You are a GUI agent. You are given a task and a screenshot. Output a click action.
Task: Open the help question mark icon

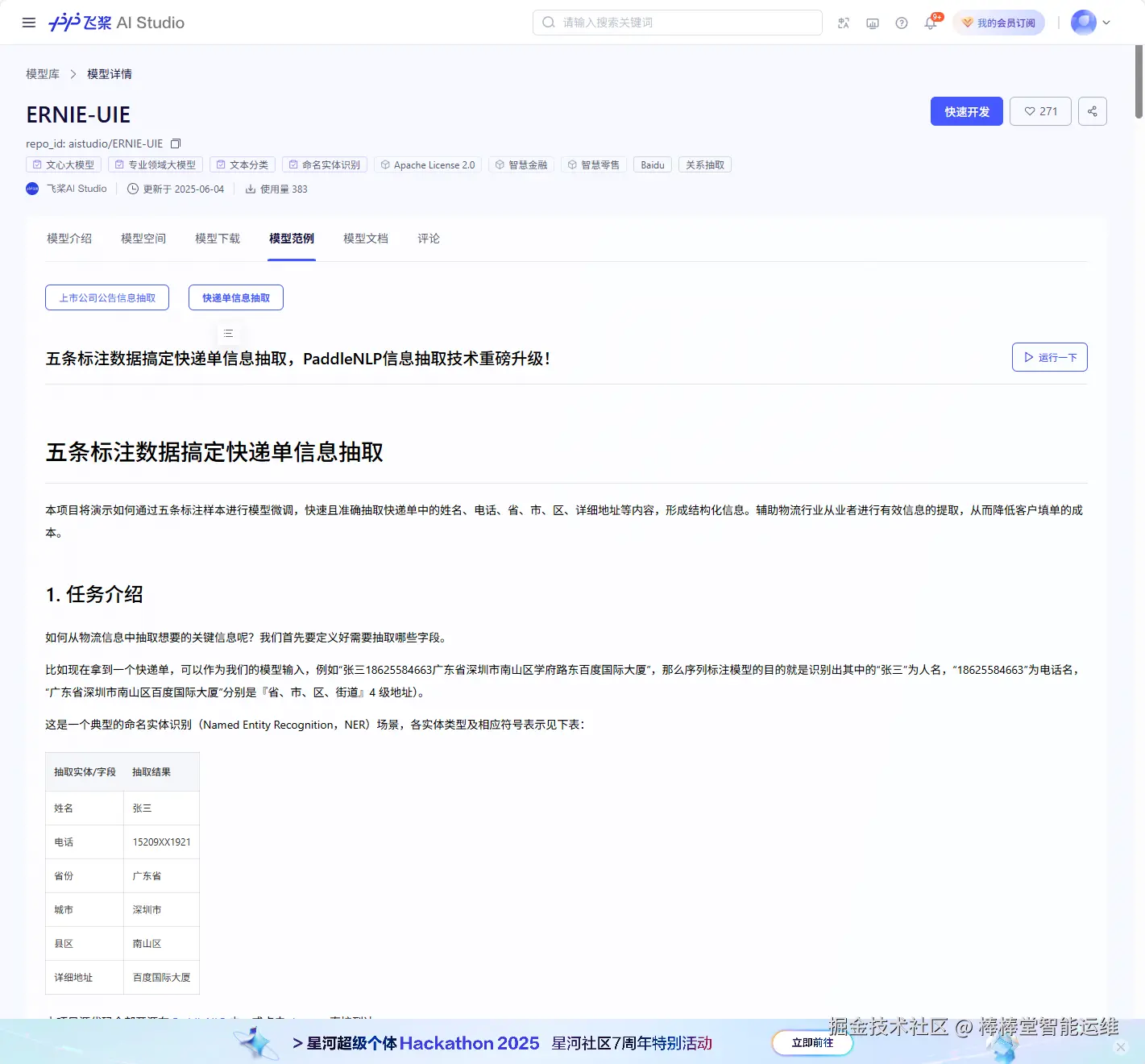coord(902,23)
